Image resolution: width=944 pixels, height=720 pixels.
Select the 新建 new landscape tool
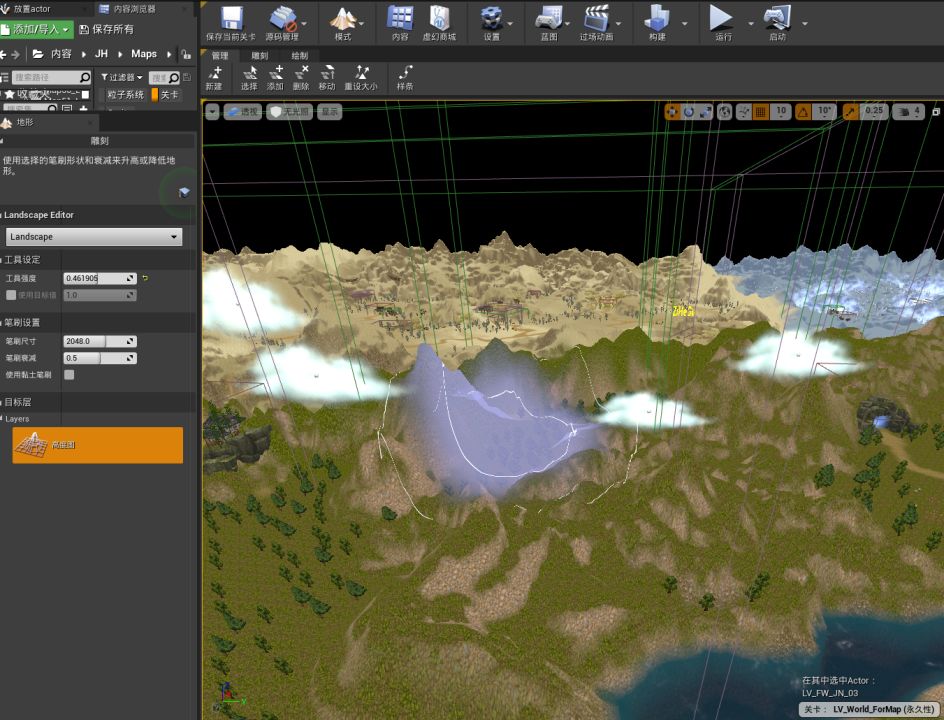213,77
